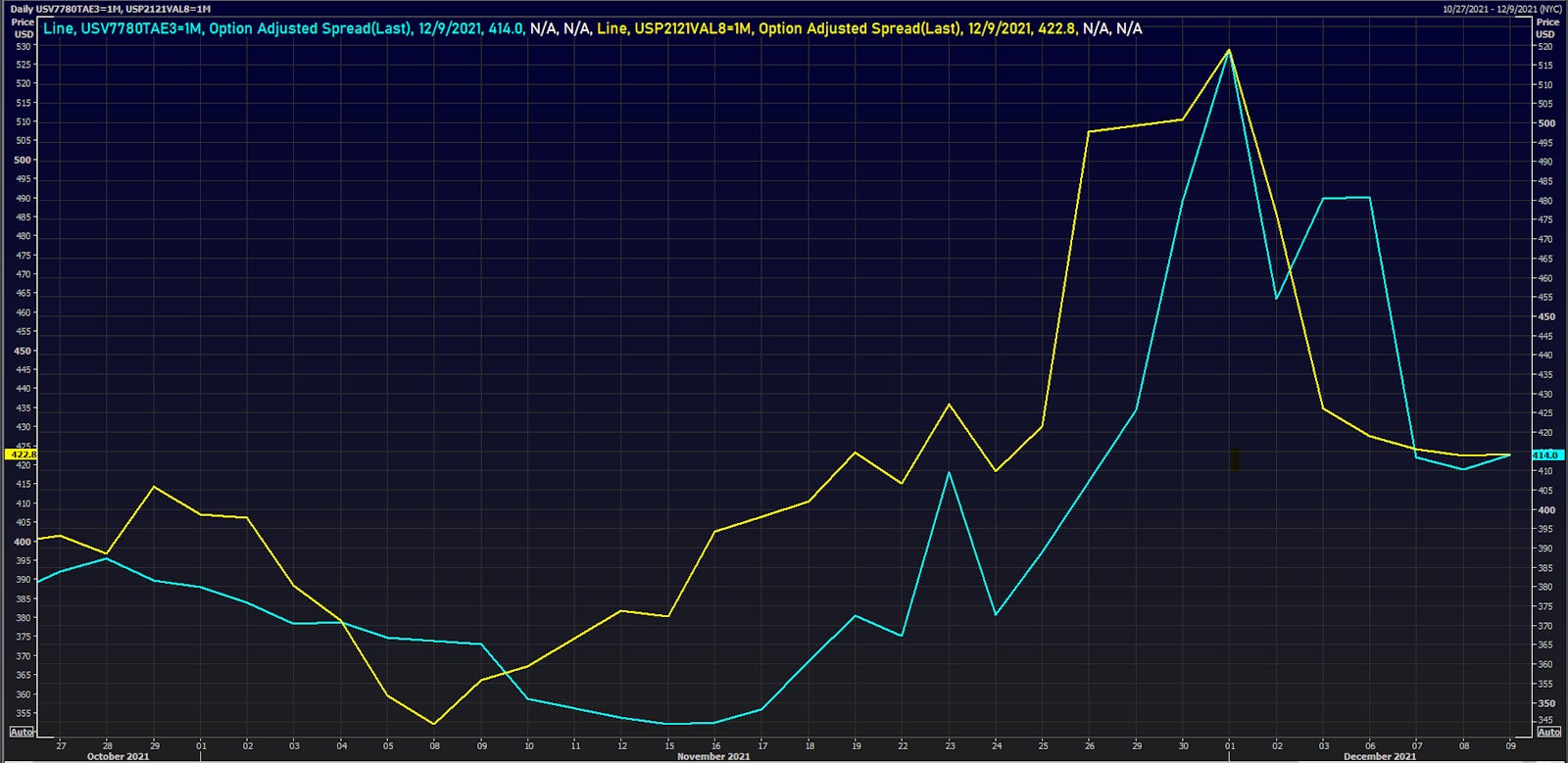Screen dimensions: 1568x763
Task: Click the 17 date label on time axis
Action: pyautogui.click(x=762, y=746)
